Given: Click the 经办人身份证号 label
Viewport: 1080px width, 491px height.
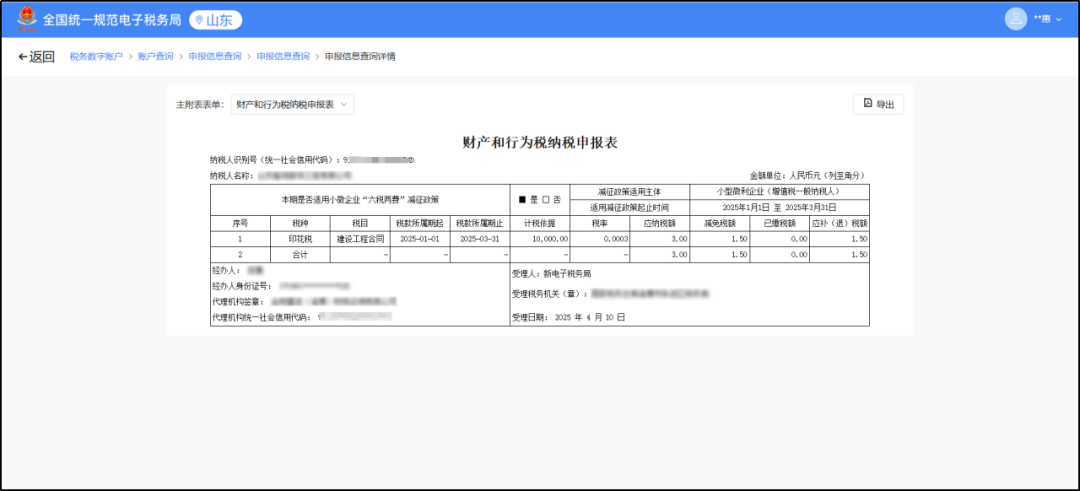Looking at the screenshot, I should coord(242,285).
